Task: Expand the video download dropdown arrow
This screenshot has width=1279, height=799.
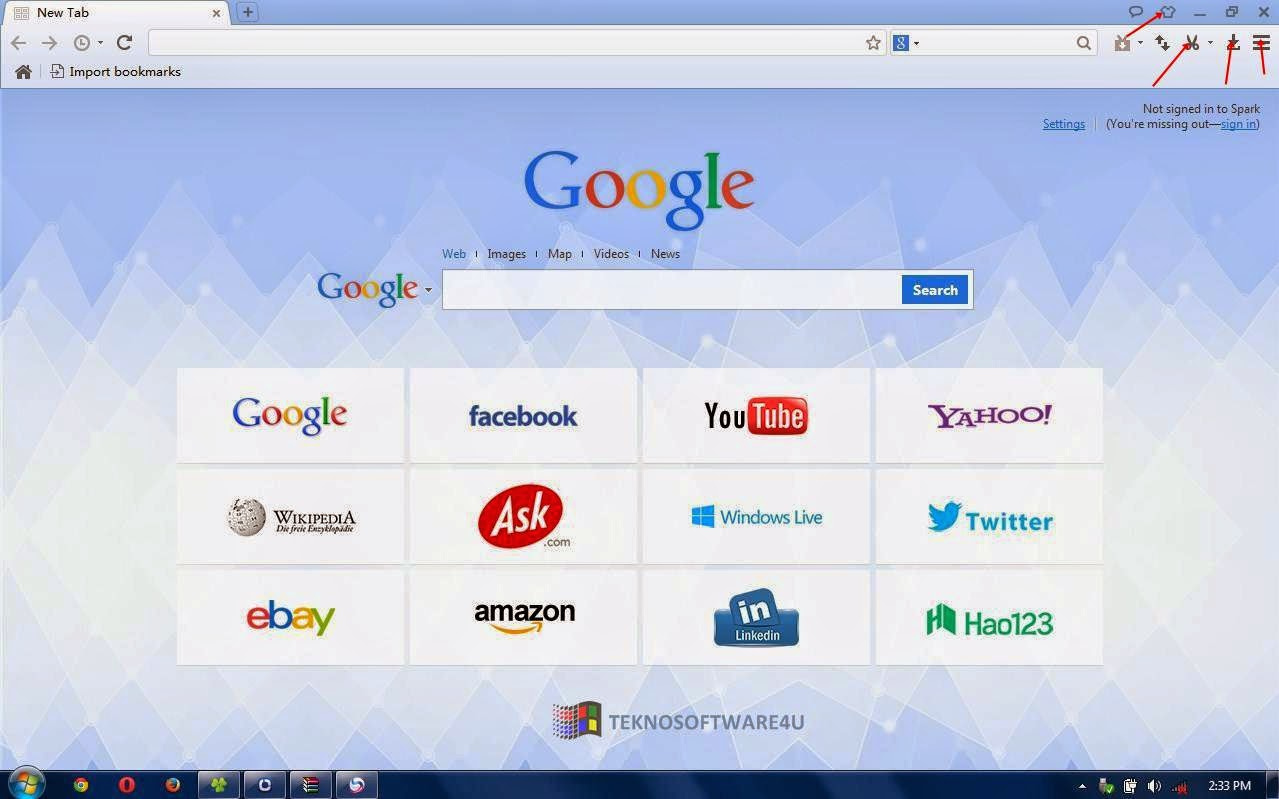Action: point(1140,43)
